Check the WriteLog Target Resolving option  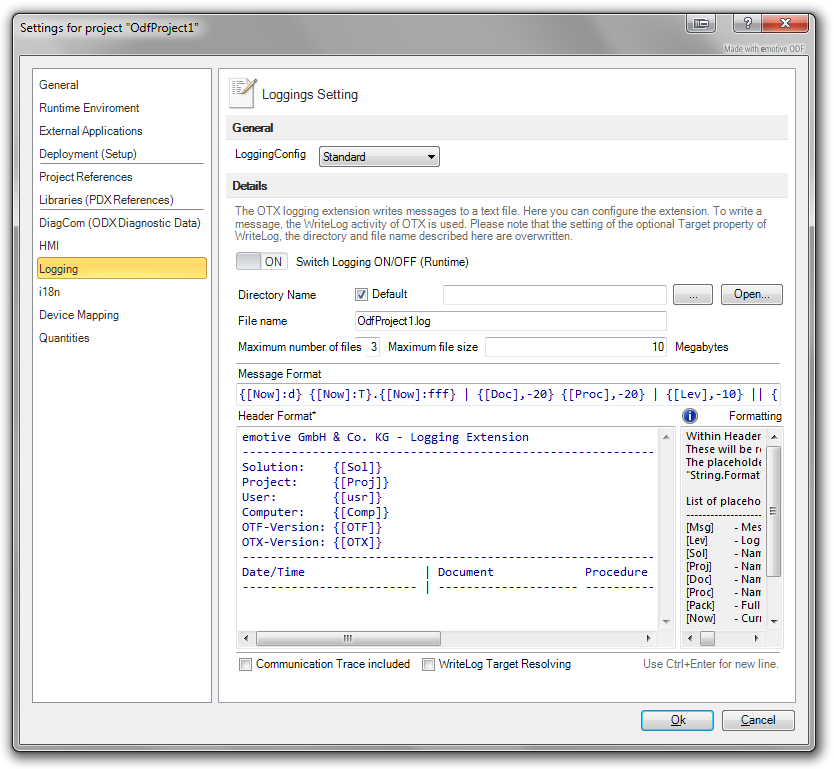pos(428,664)
